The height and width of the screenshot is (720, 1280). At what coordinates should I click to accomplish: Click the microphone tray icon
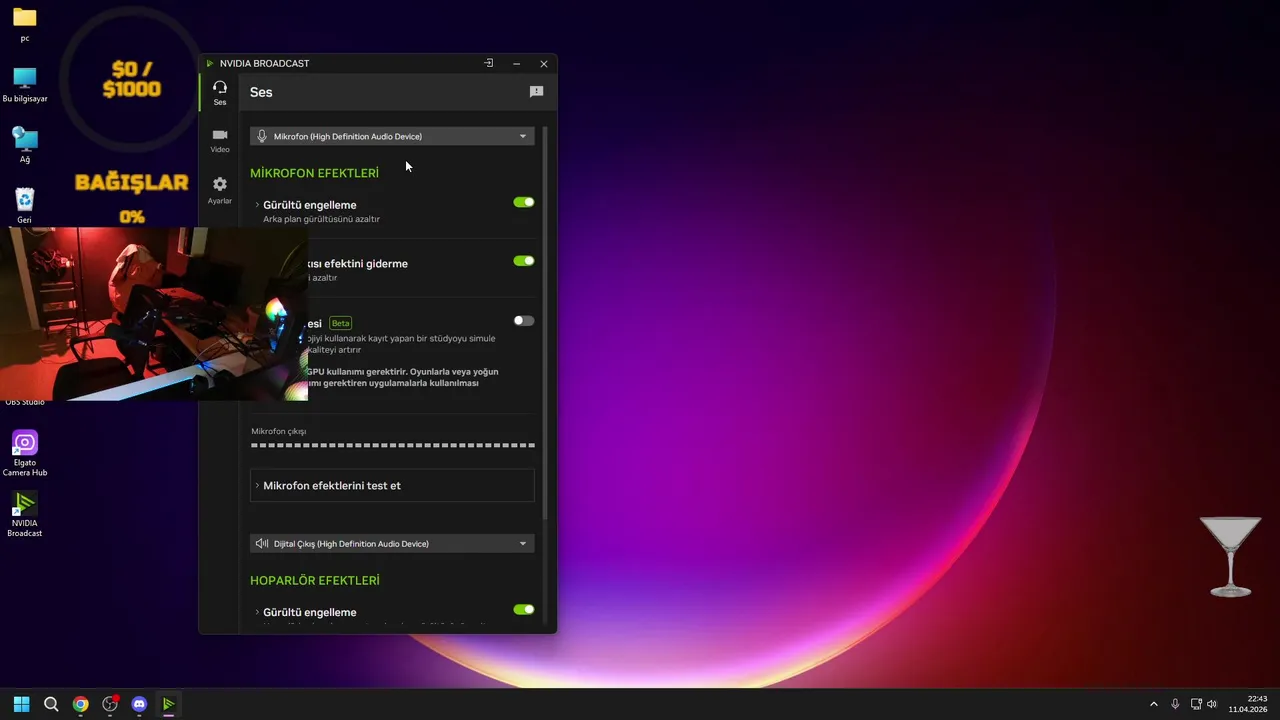(1175, 704)
